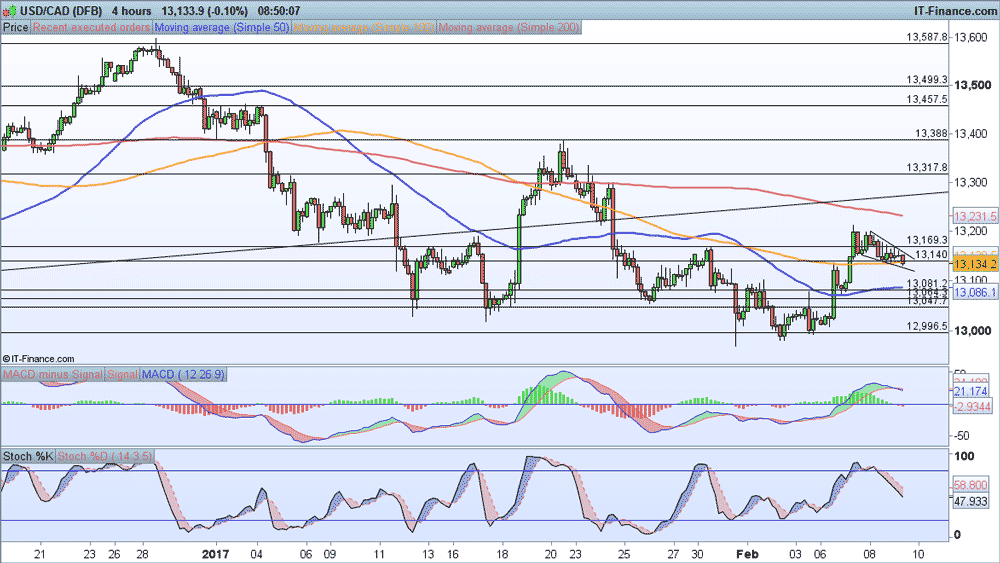Select Moving average (Simple 200) legend

(x=509, y=27)
